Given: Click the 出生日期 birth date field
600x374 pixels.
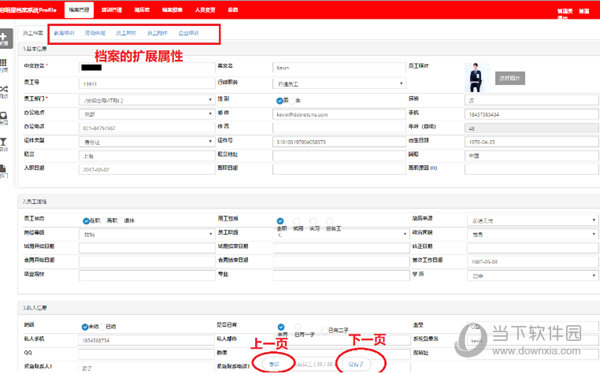Looking at the screenshot, I should 532,142.
